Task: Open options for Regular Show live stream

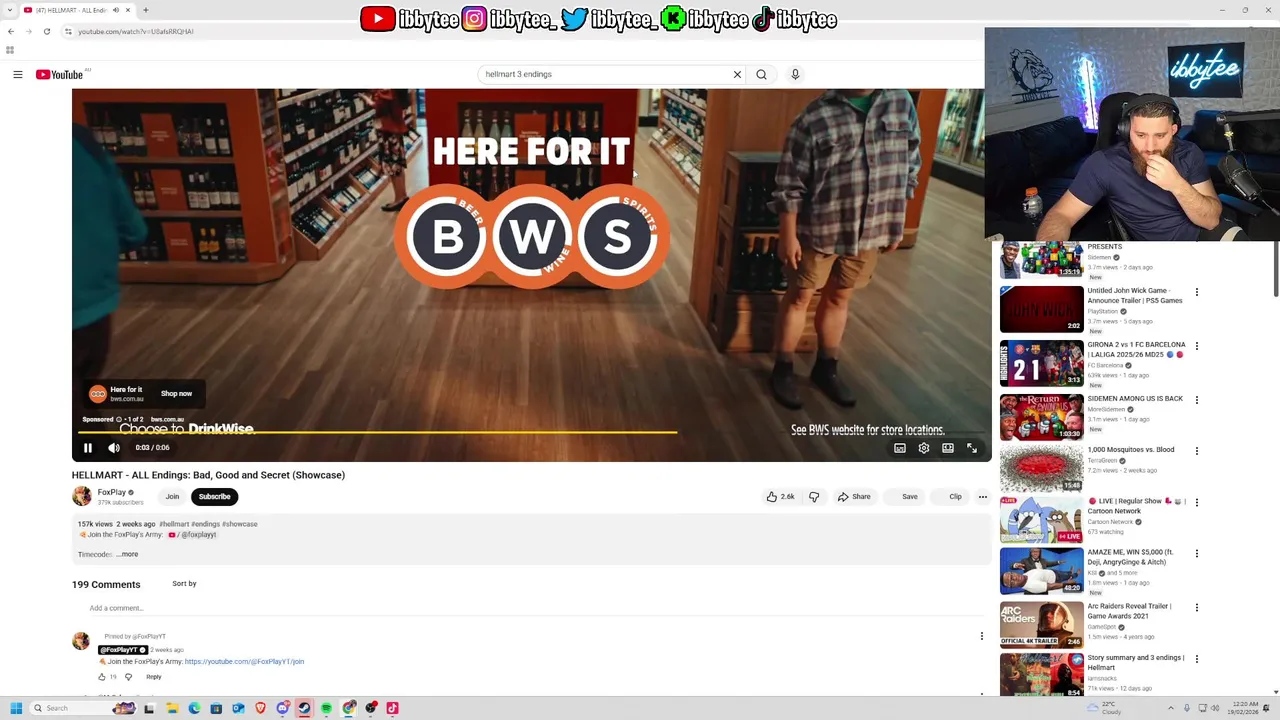Action: pyautogui.click(x=1197, y=503)
